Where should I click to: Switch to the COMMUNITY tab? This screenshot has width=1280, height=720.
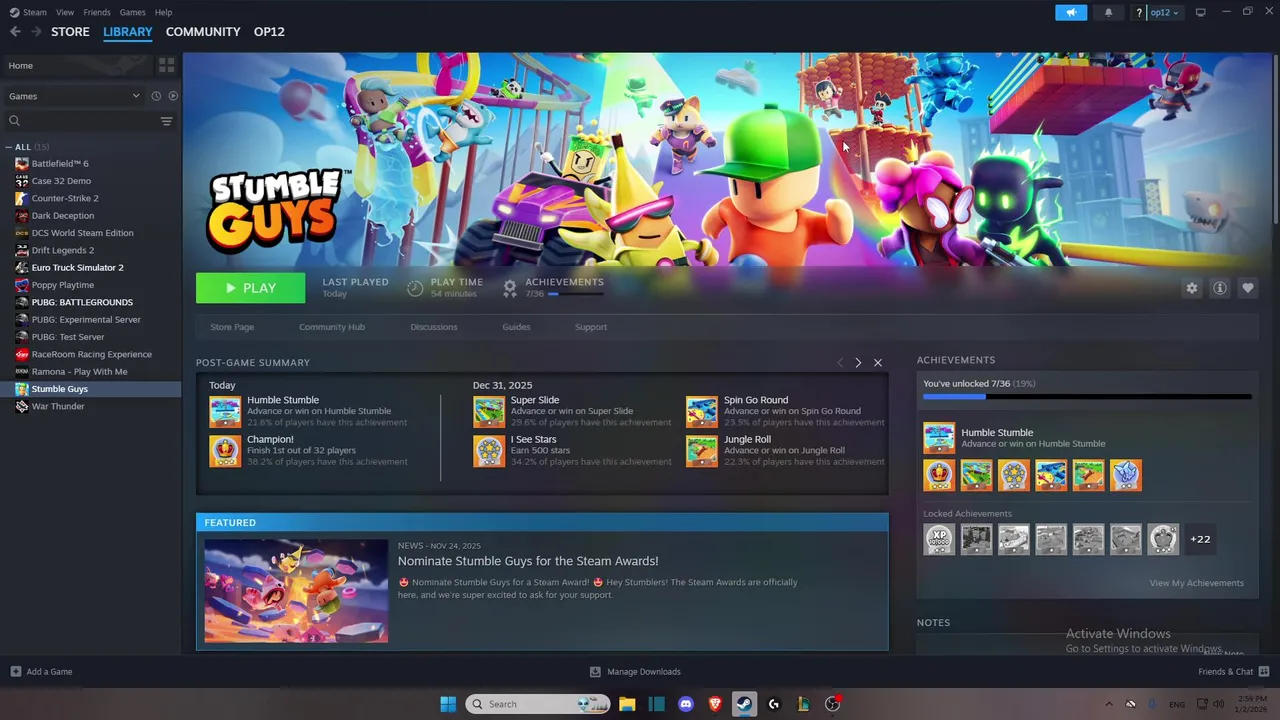click(x=203, y=32)
